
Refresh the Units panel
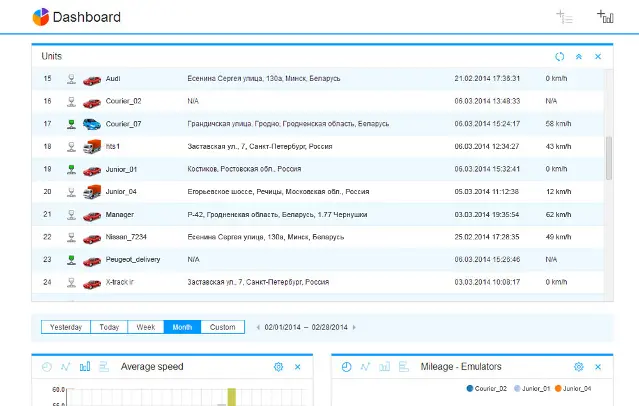pos(560,57)
